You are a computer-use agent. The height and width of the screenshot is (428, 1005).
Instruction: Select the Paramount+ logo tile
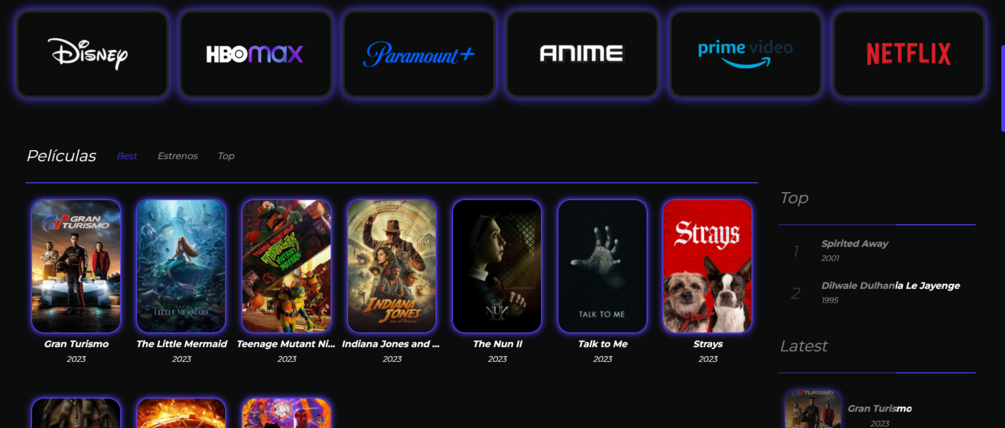point(419,54)
